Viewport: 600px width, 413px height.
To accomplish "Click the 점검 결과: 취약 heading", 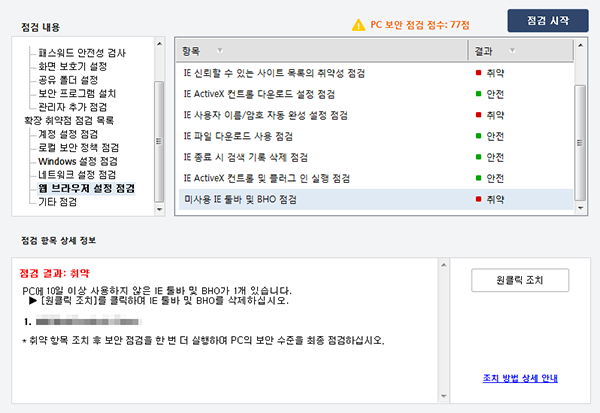I will (55, 273).
